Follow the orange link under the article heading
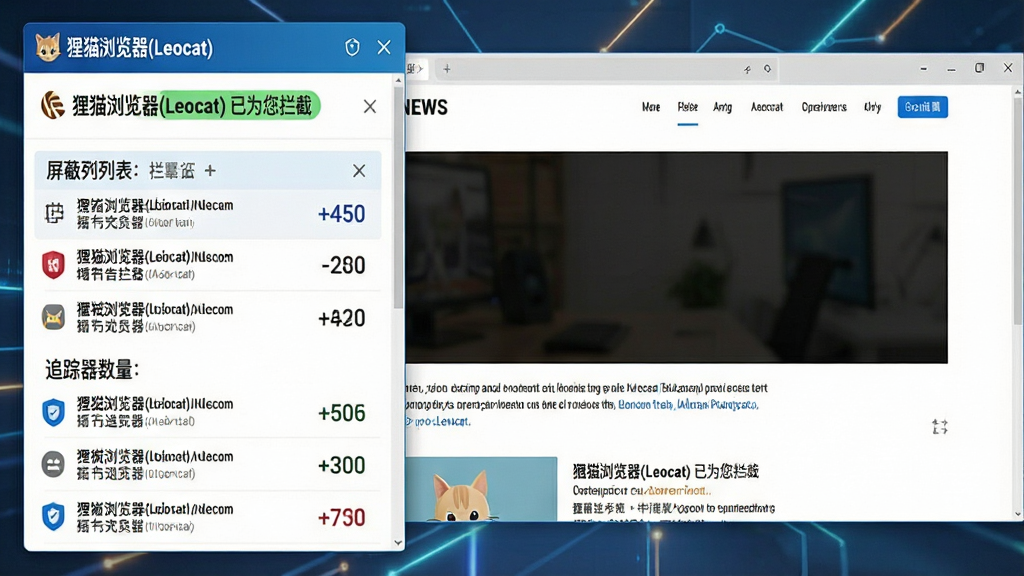 click(x=679, y=490)
